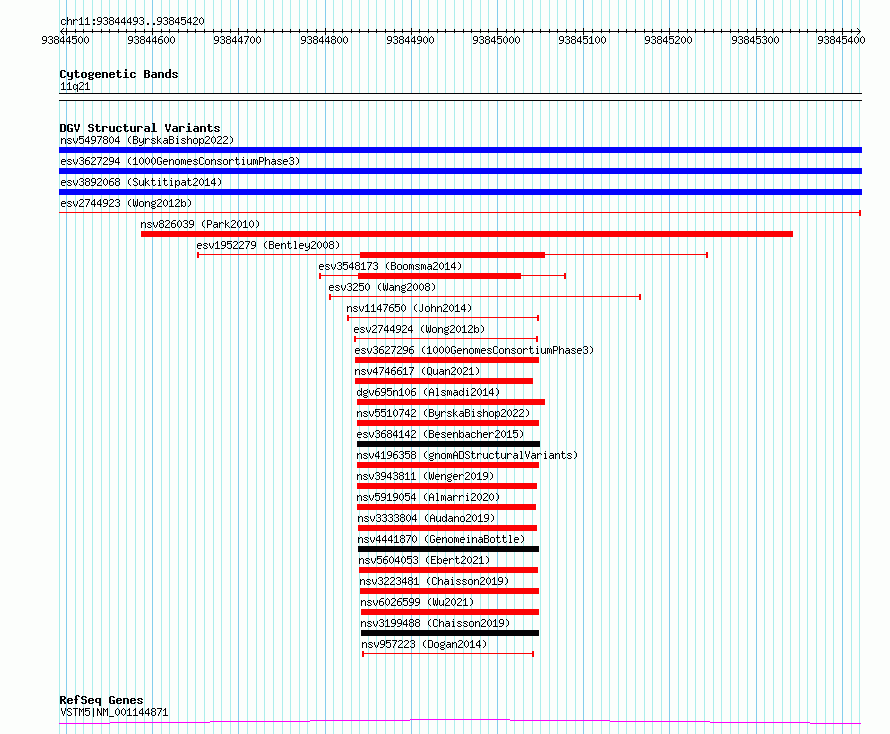Click the thick red segment of esv1952279
890x734 pixels.
point(452,255)
